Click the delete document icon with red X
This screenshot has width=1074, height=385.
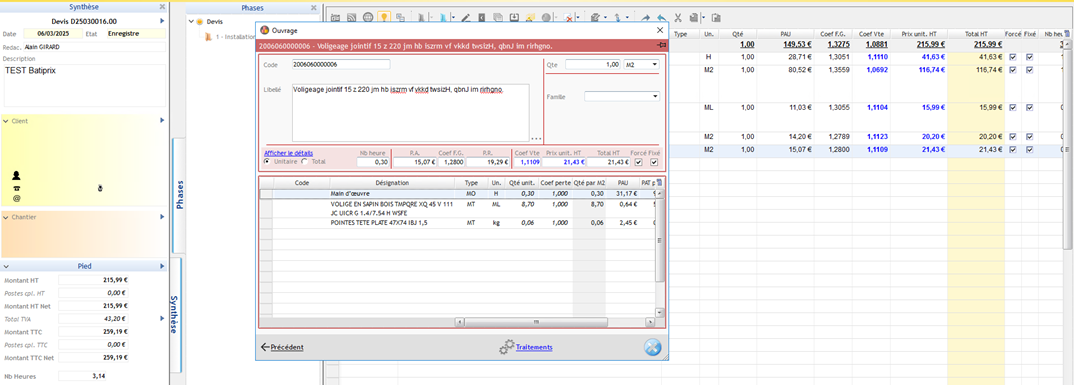point(568,17)
